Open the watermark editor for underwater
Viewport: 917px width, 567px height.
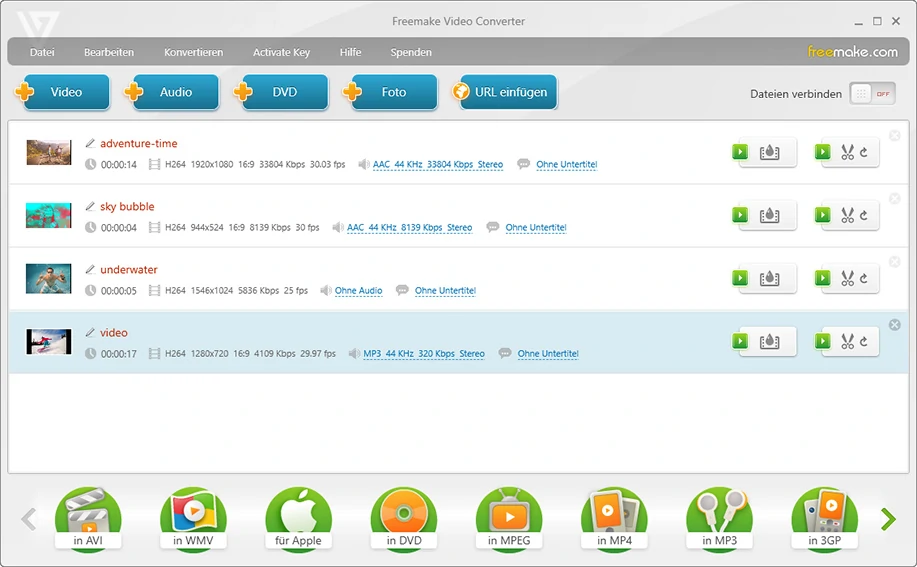tap(769, 279)
